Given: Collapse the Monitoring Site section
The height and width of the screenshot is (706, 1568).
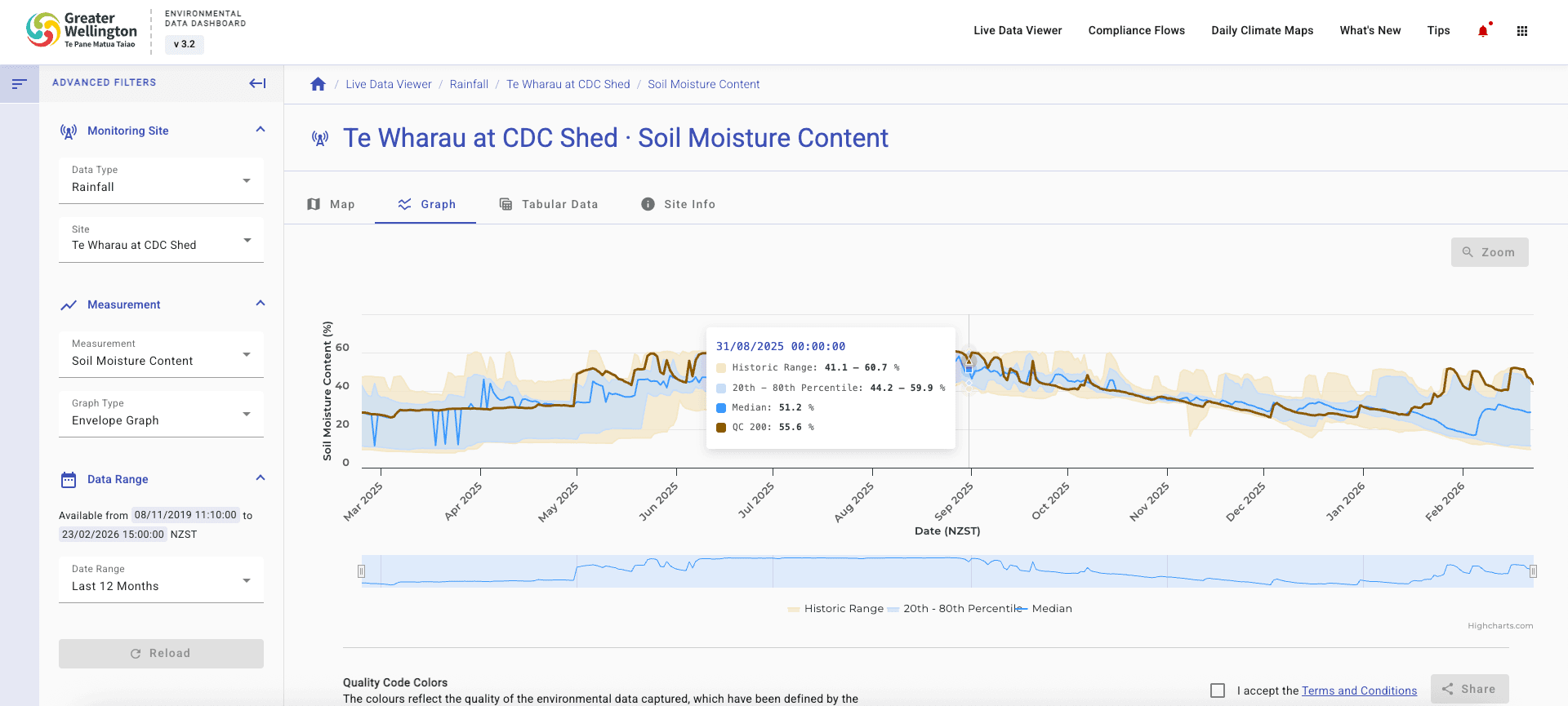Looking at the screenshot, I should (261, 130).
